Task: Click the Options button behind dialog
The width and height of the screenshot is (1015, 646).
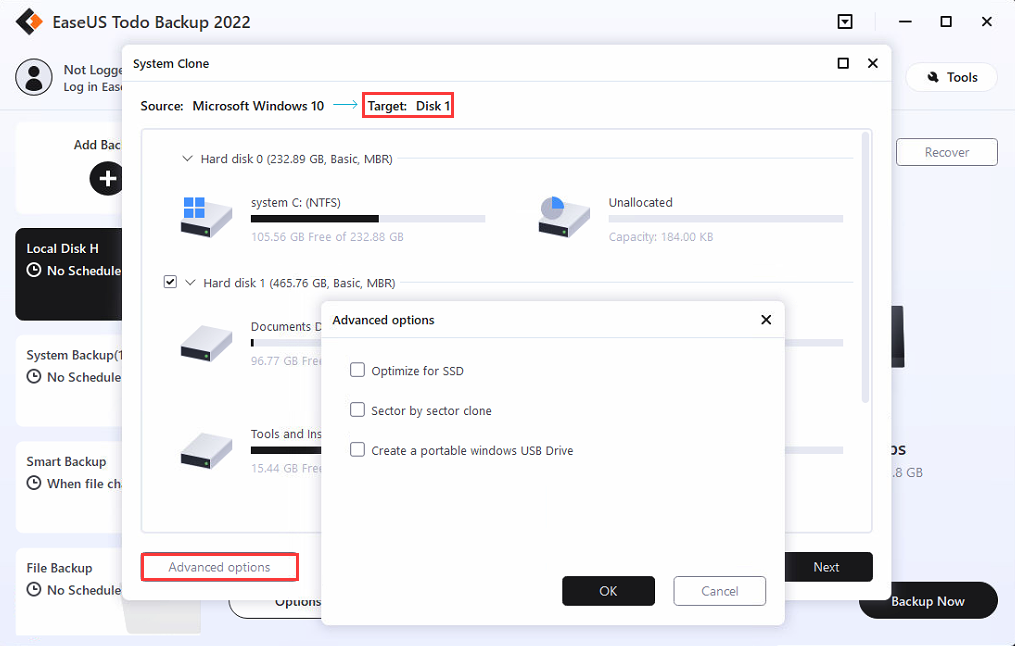Action: pos(276,607)
